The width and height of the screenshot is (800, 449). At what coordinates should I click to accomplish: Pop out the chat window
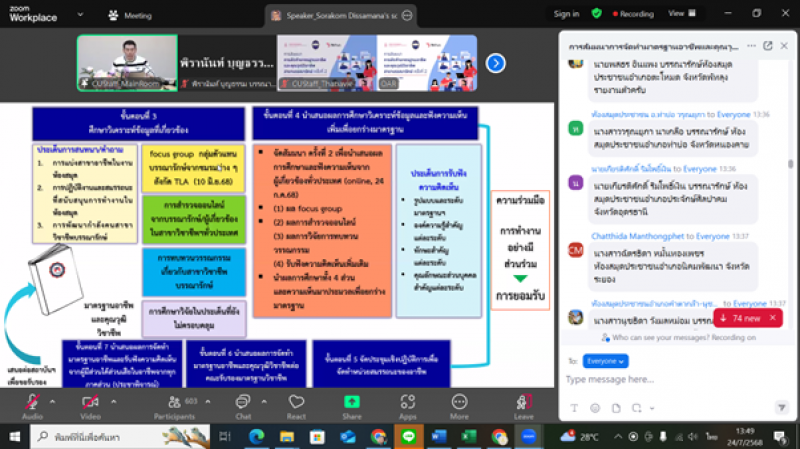(x=767, y=46)
